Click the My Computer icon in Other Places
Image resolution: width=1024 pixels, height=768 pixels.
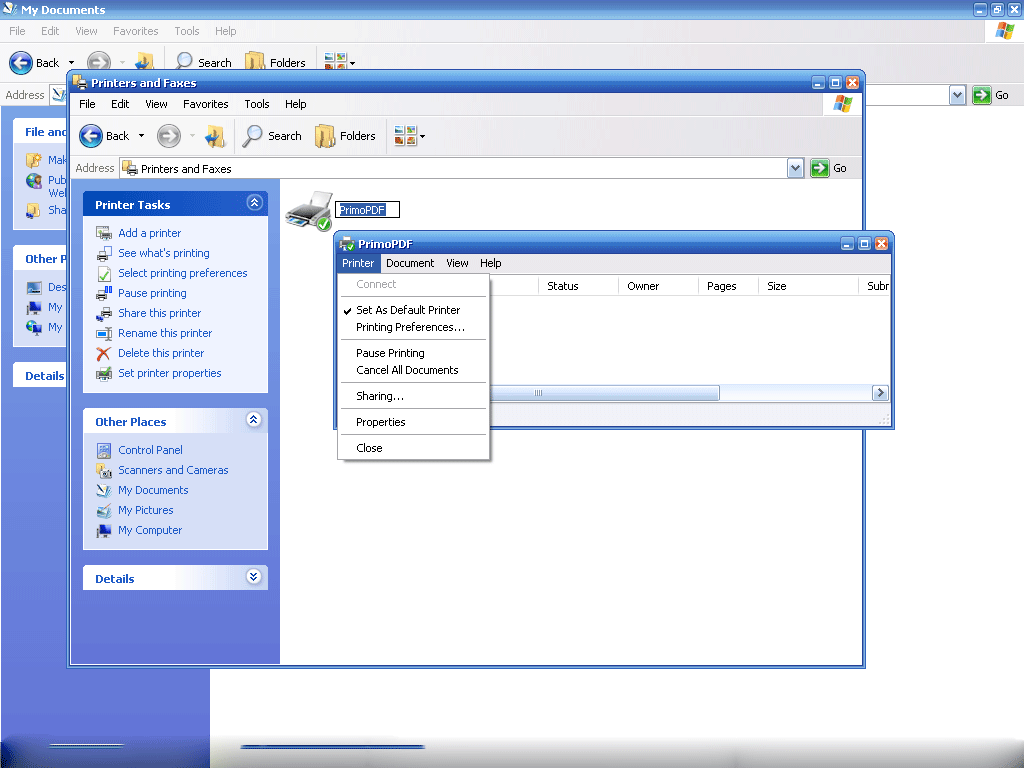point(104,530)
